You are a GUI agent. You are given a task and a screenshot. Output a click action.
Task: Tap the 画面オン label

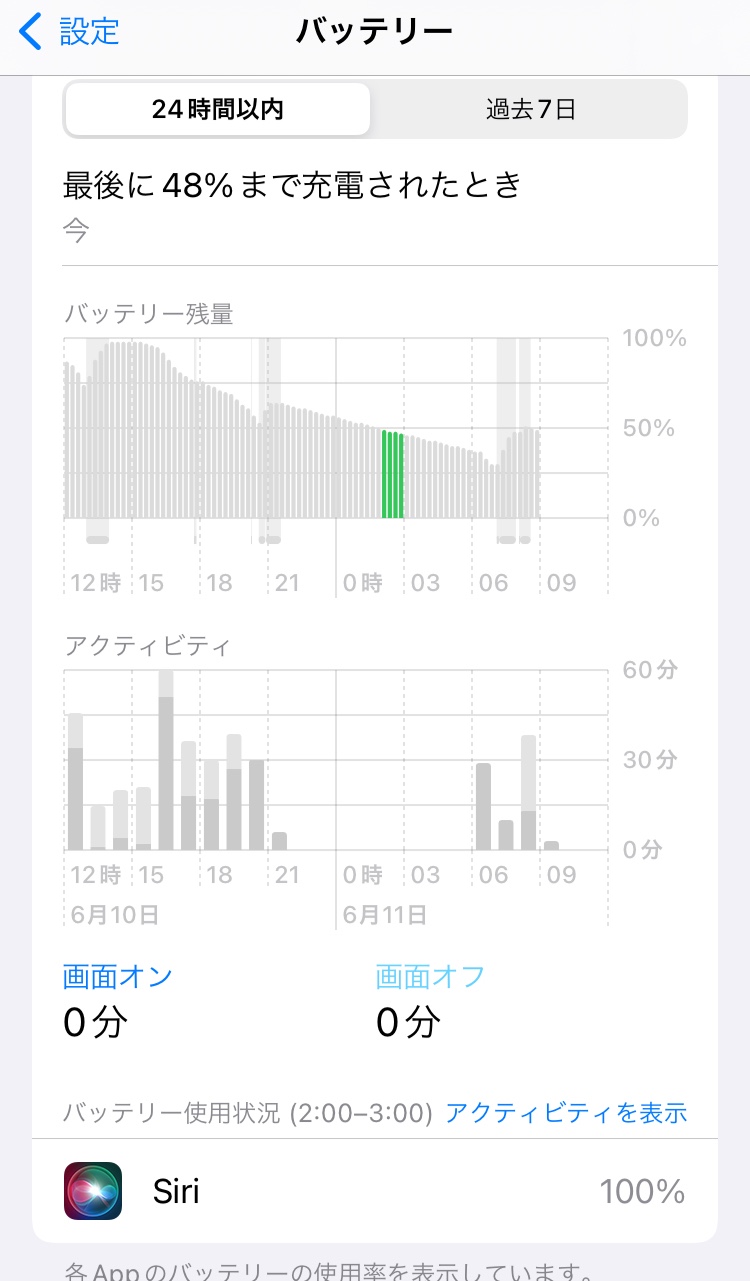point(118,976)
